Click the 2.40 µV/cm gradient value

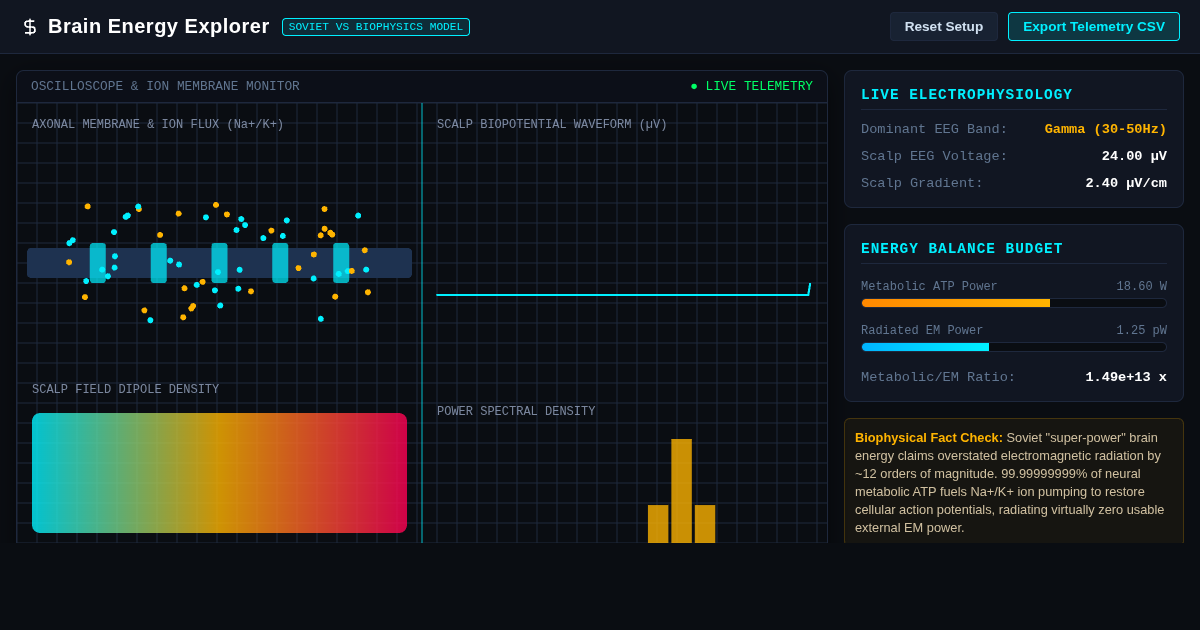pos(1126,183)
